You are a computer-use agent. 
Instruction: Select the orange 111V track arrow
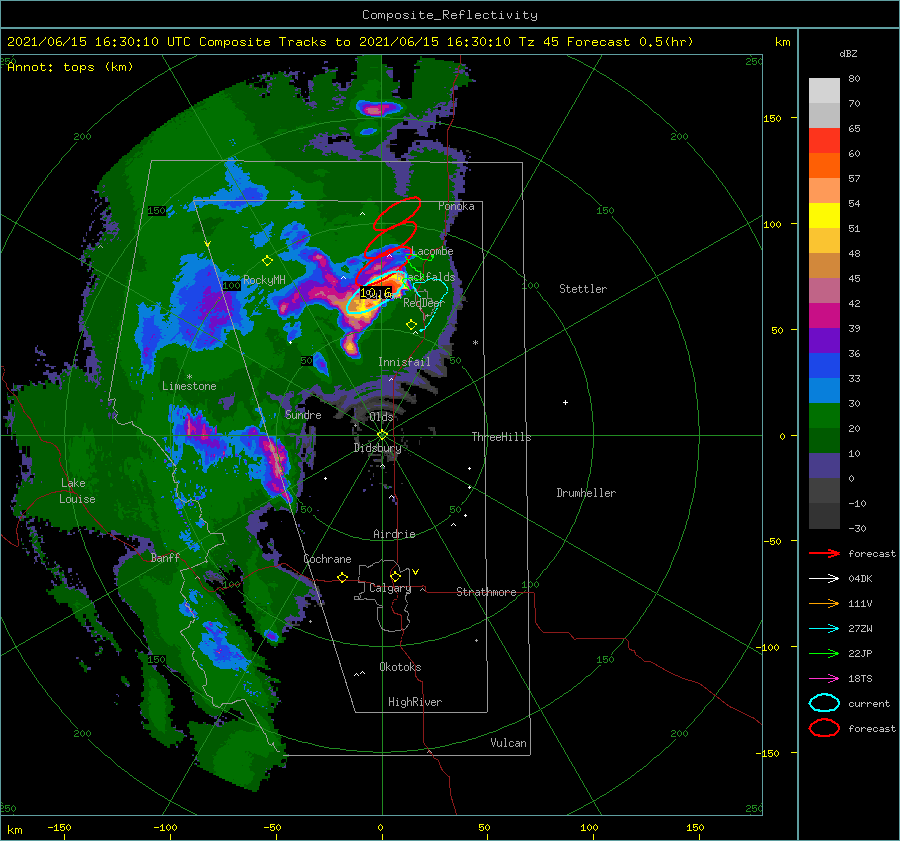coord(824,603)
